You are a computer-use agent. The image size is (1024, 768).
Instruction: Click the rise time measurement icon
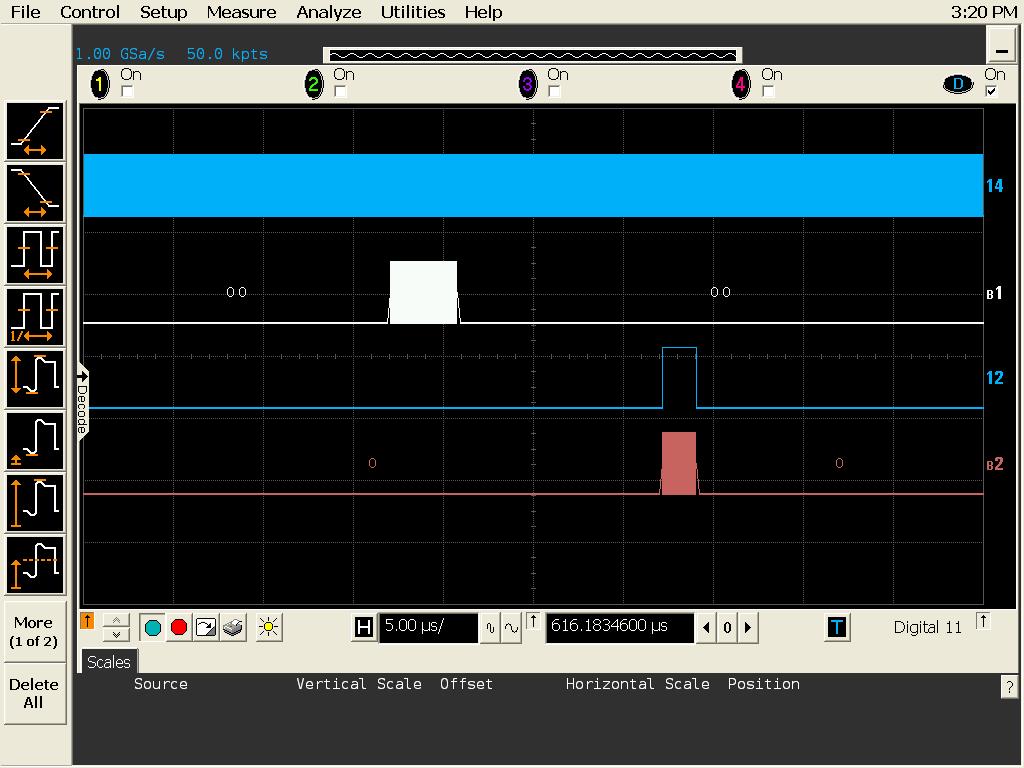tap(36, 131)
